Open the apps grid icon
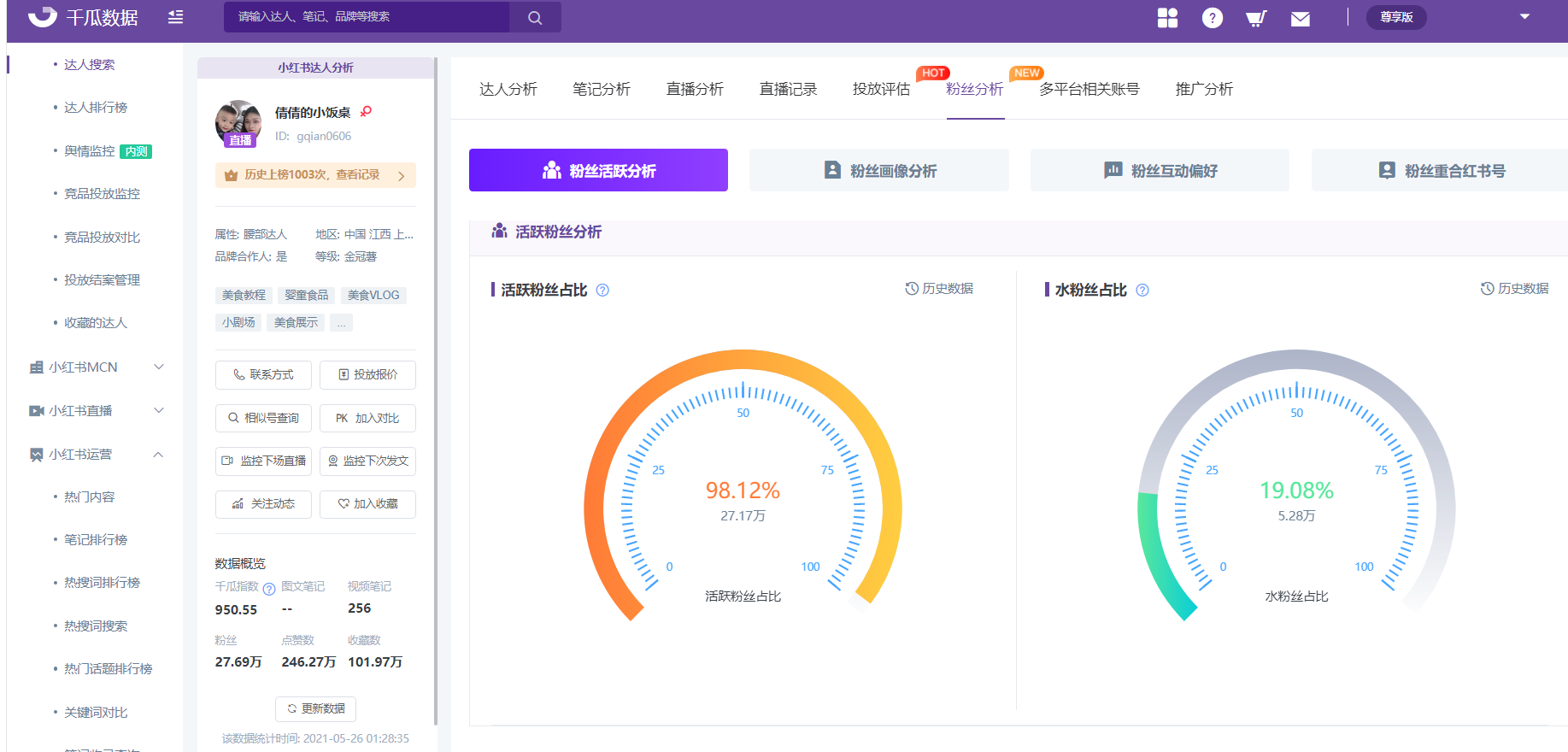 pyautogui.click(x=1167, y=18)
